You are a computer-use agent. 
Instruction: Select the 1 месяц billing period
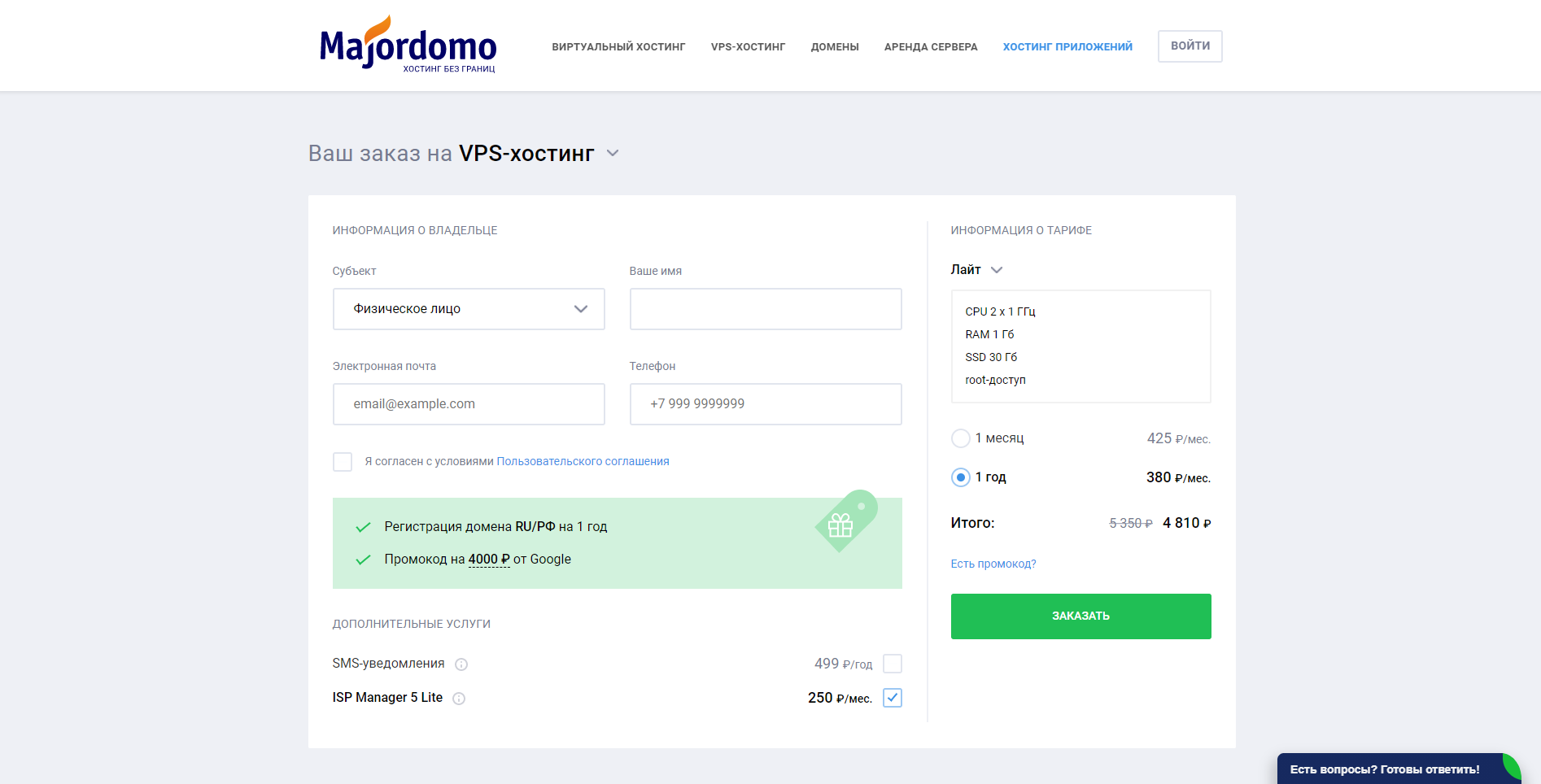tap(961, 438)
